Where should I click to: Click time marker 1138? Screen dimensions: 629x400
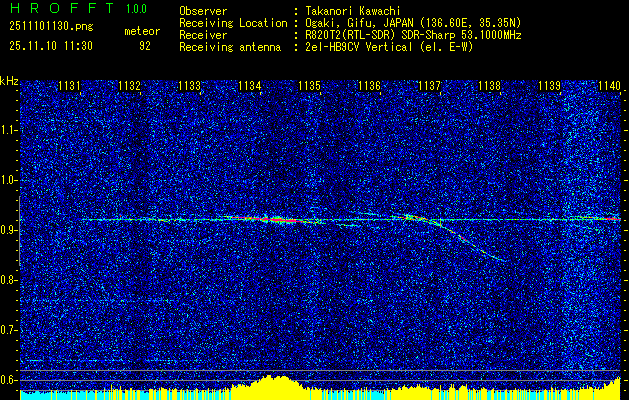490,86
